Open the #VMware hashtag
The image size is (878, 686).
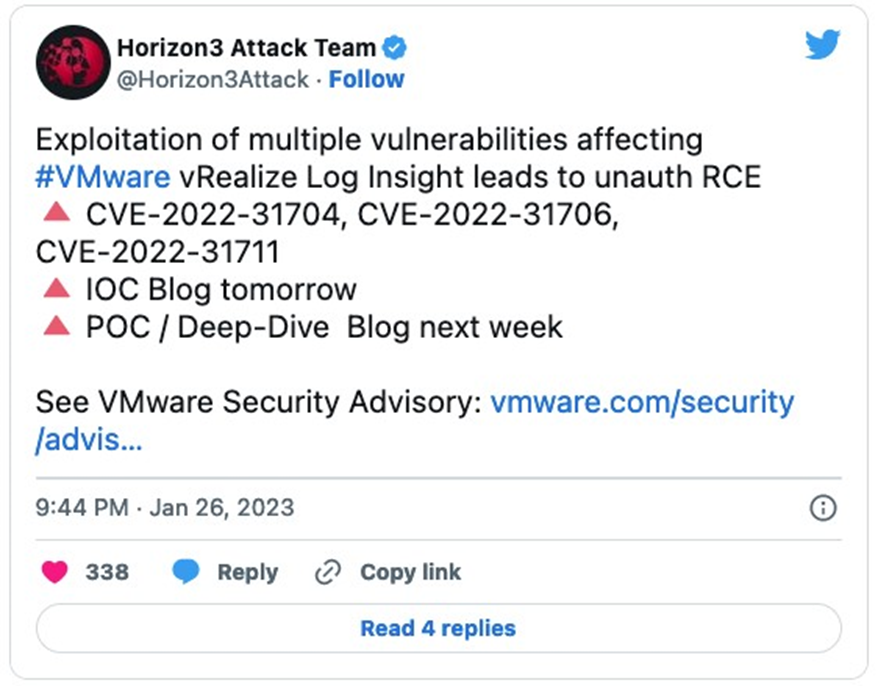pyautogui.click(x=102, y=177)
